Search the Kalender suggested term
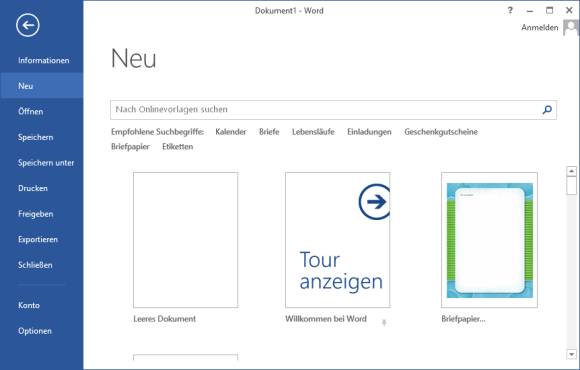 [231, 132]
